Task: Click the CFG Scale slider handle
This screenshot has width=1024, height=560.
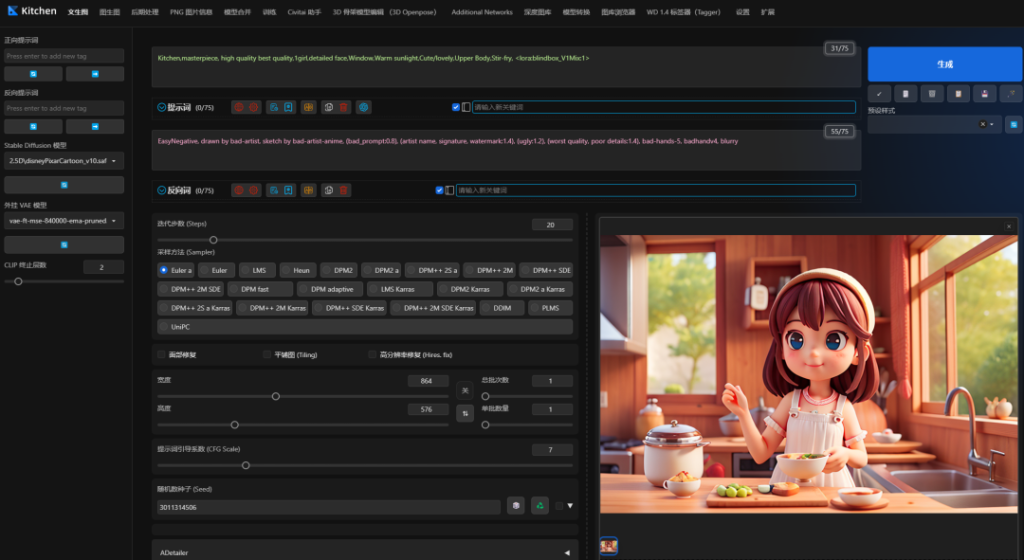Action: click(246, 465)
